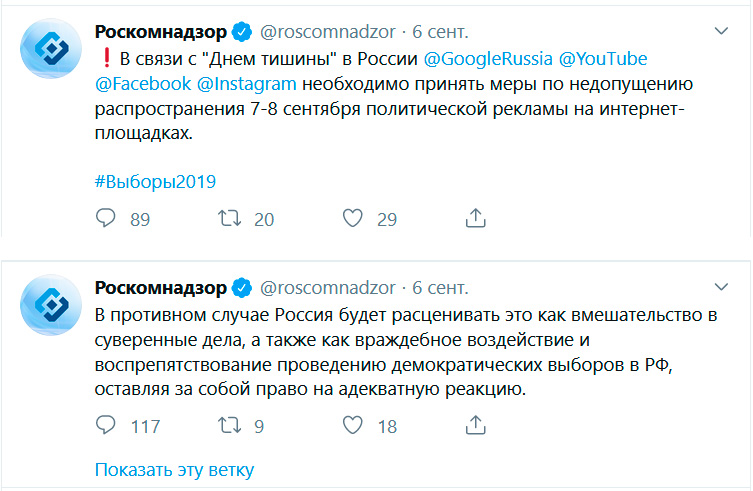Reply to the first tweet about День тишины
Viewport: 753px width, 491px height.
(106, 218)
